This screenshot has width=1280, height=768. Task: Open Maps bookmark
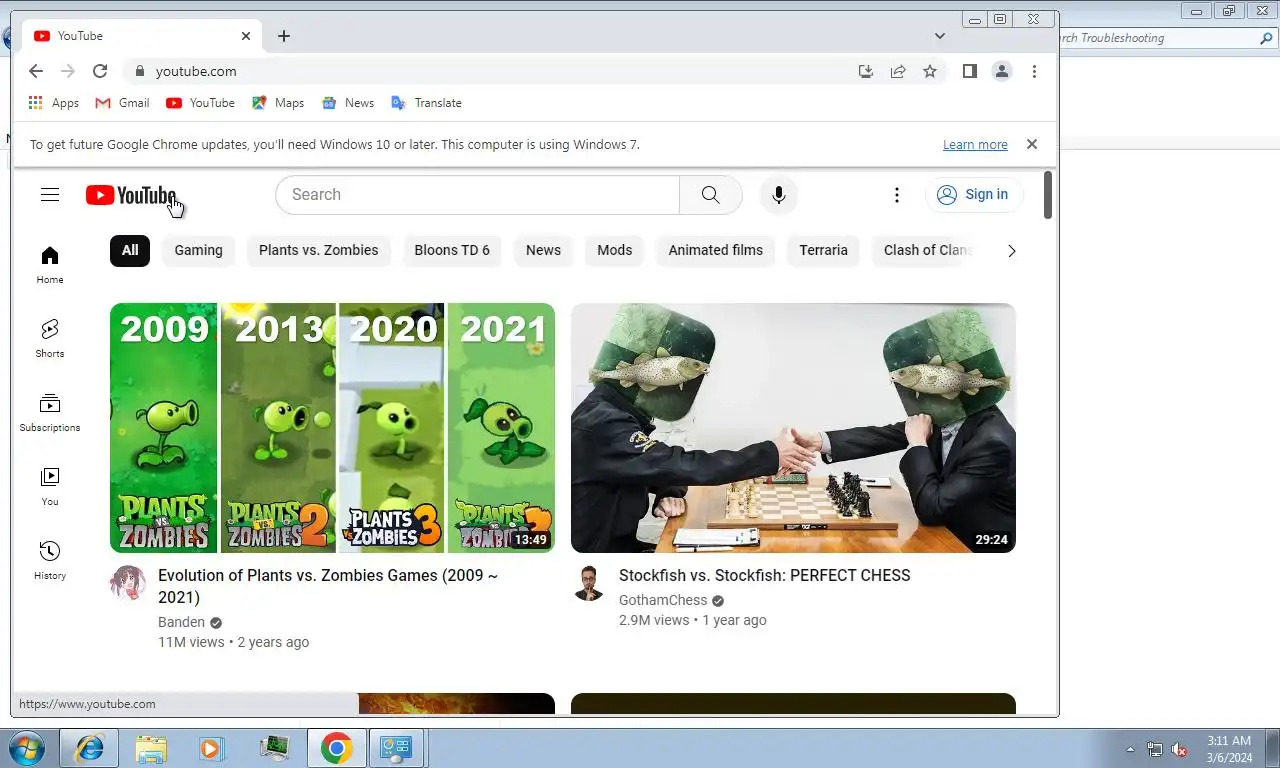point(278,103)
